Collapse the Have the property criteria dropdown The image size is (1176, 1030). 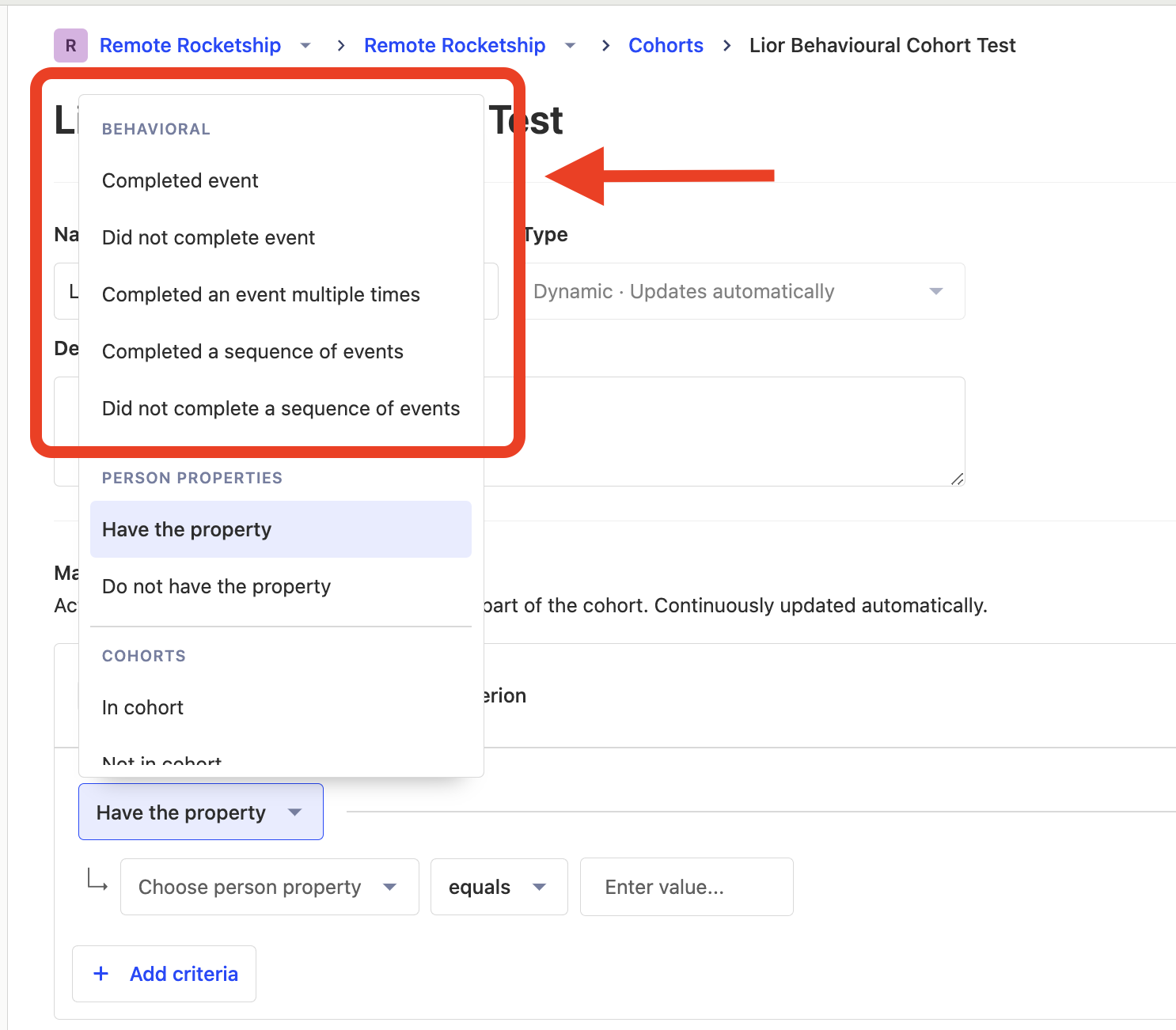(x=200, y=812)
